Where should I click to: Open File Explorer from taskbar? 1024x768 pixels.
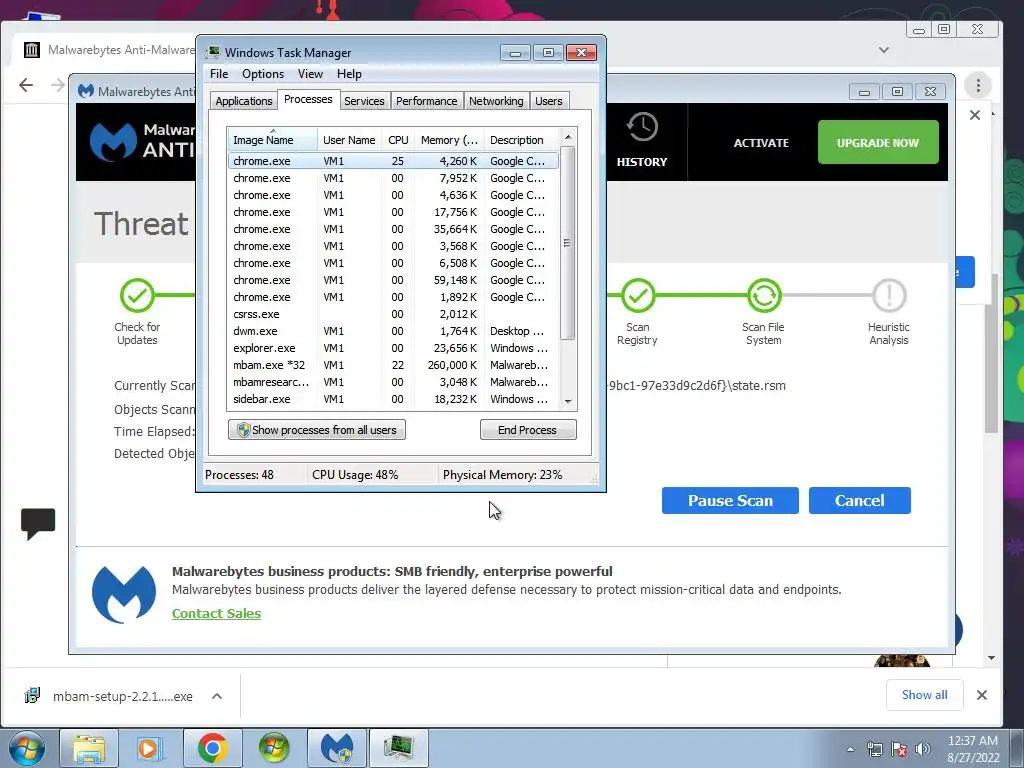pyautogui.click(x=89, y=748)
